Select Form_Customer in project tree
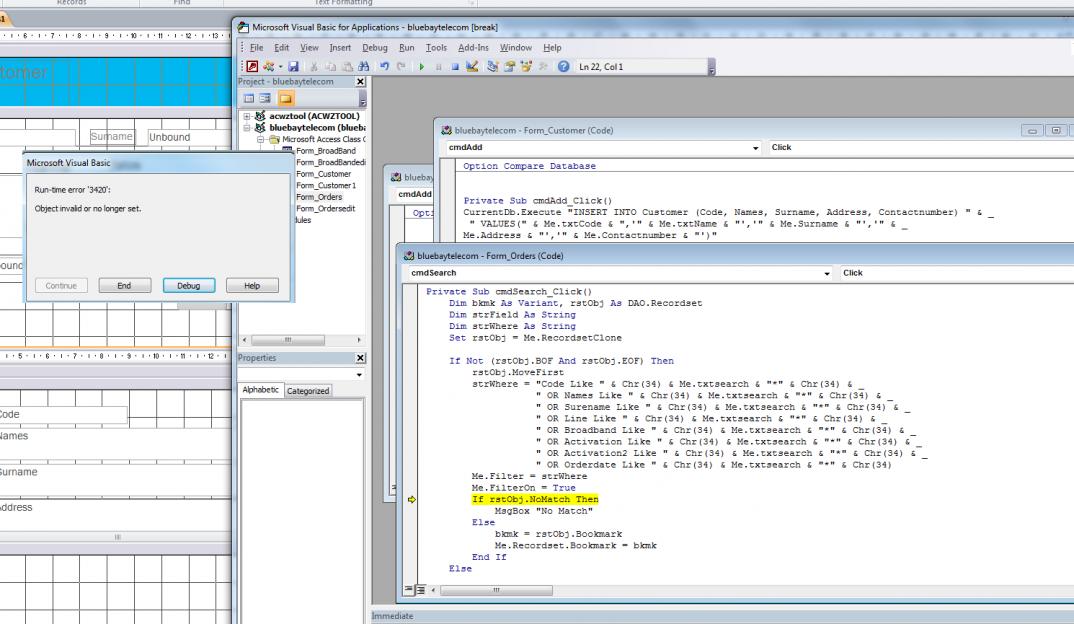This screenshot has height=624, width=1074. (x=323, y=174)
